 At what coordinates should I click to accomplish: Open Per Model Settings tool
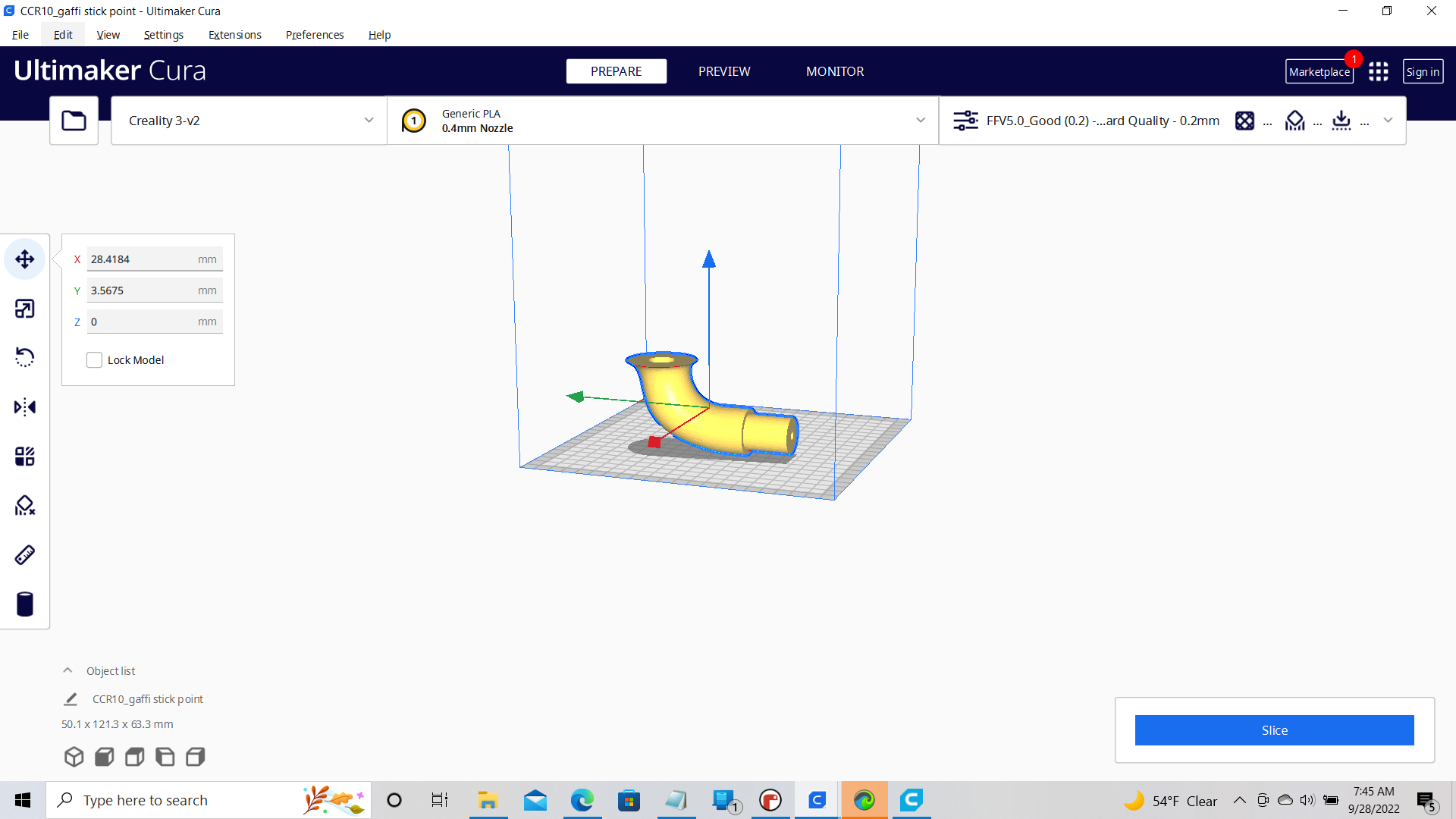coord(25,457)
